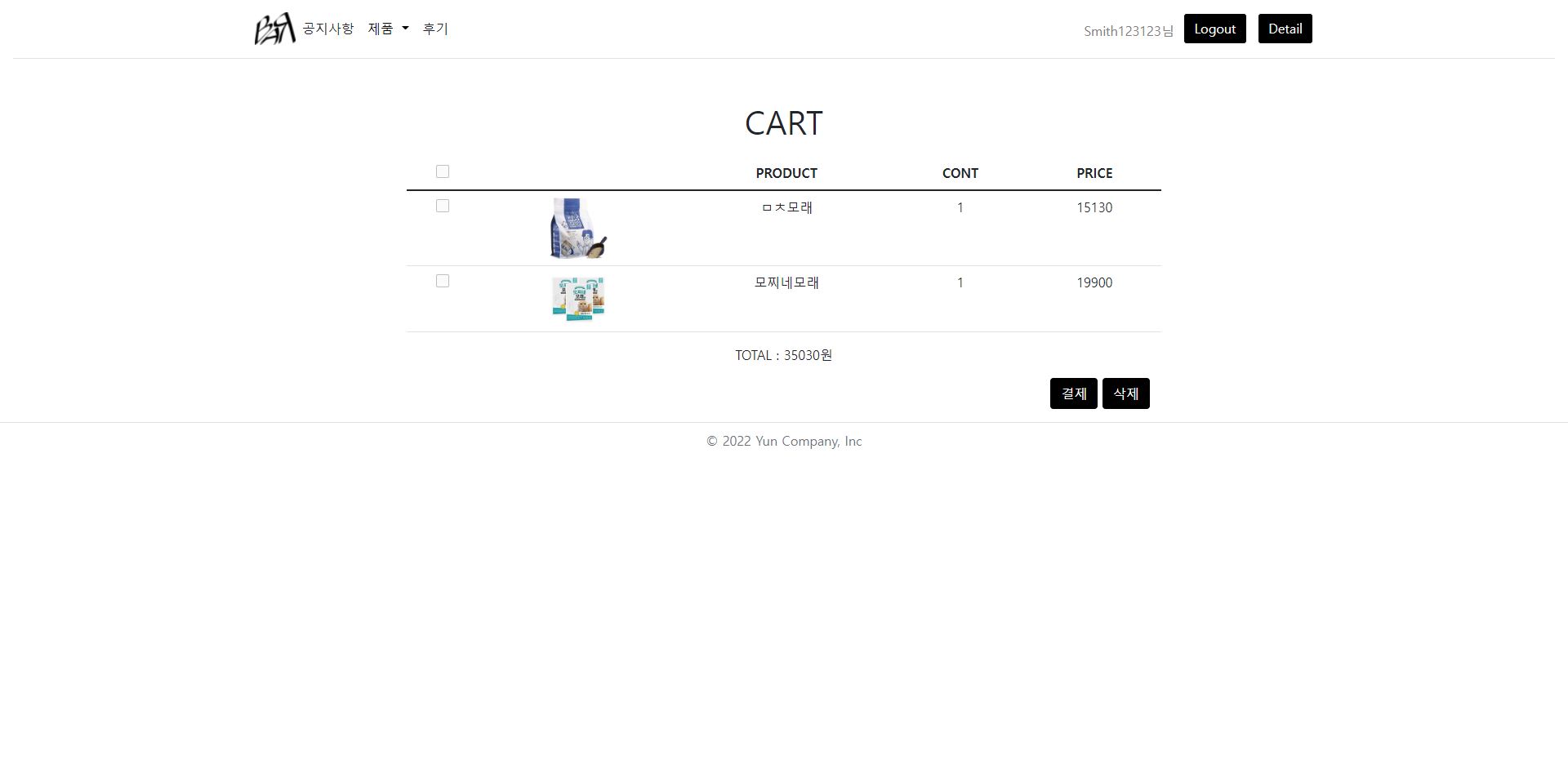The height and width of the screenshot is (760, 1568).
Task: Click the 결제 payment button
Action: coord(1073,393)
